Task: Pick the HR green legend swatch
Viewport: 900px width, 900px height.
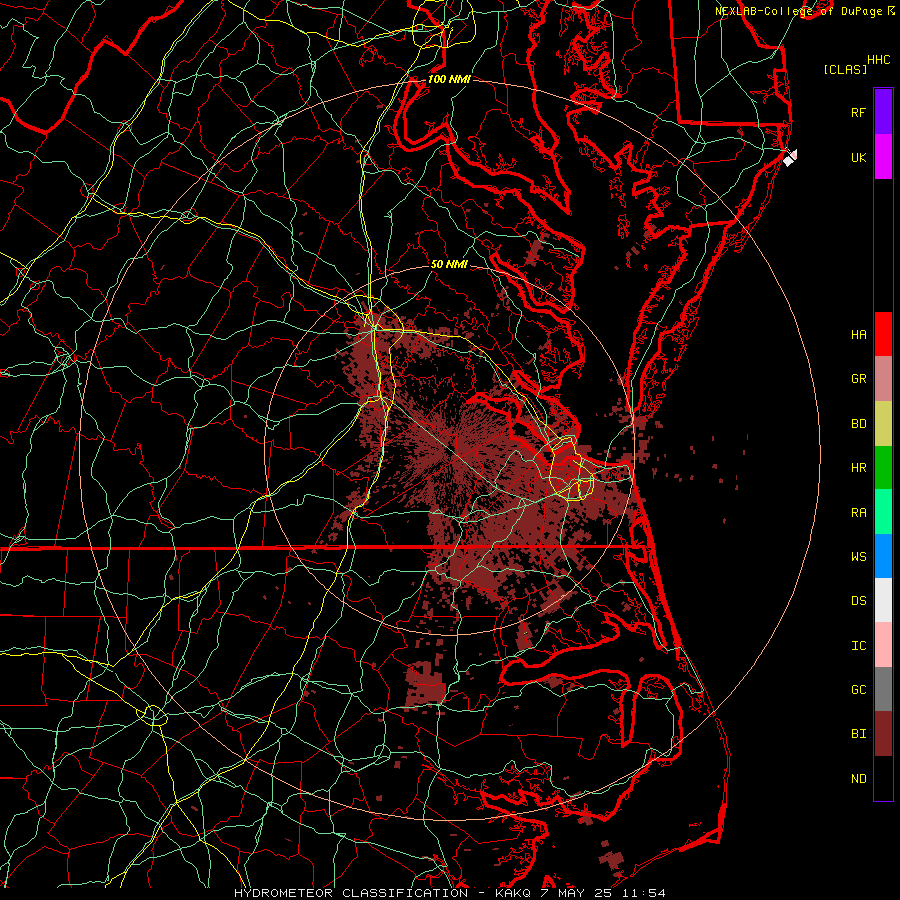Action: [883, 468]
